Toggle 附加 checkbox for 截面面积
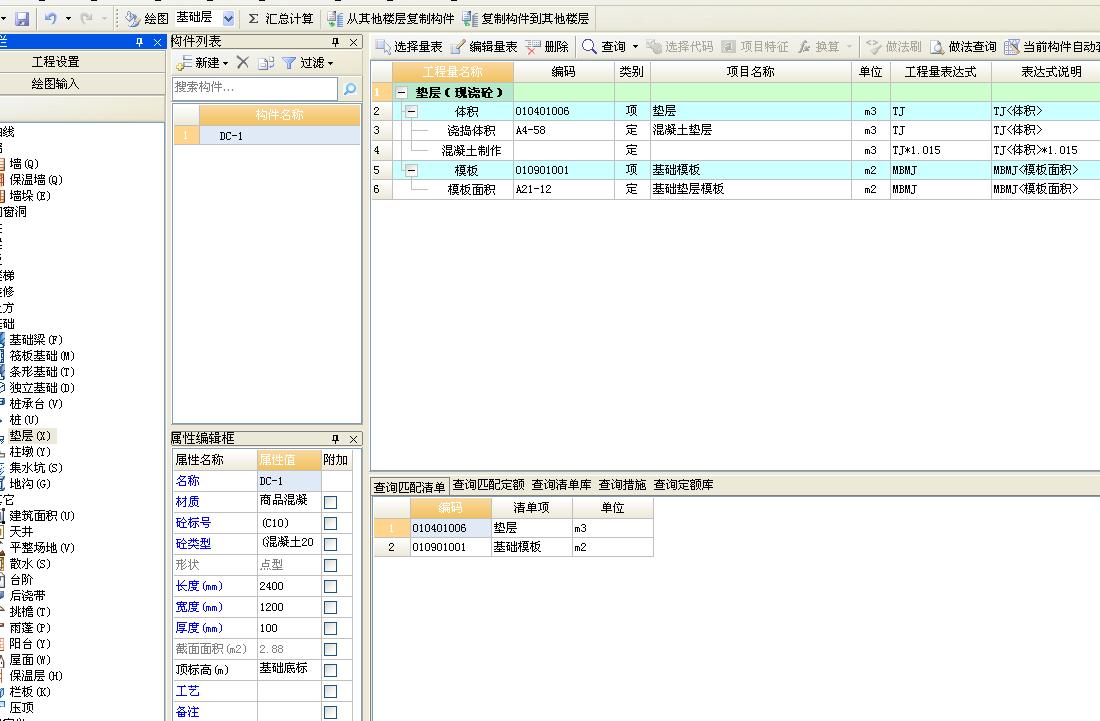 330,649
